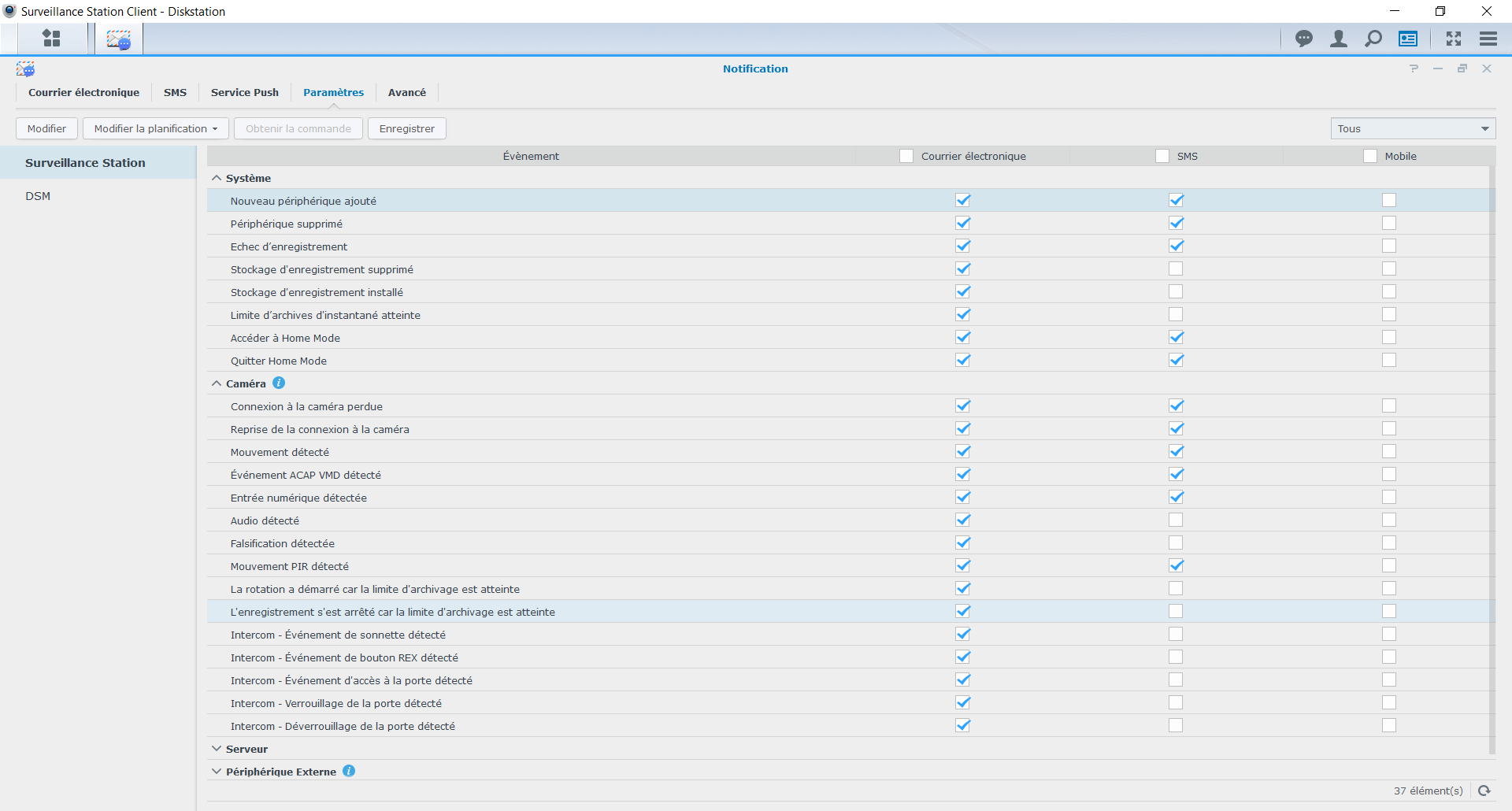
Task: Toggle fullscreen mode icon
Action: pyautogui.click(x=1453, y=38)
